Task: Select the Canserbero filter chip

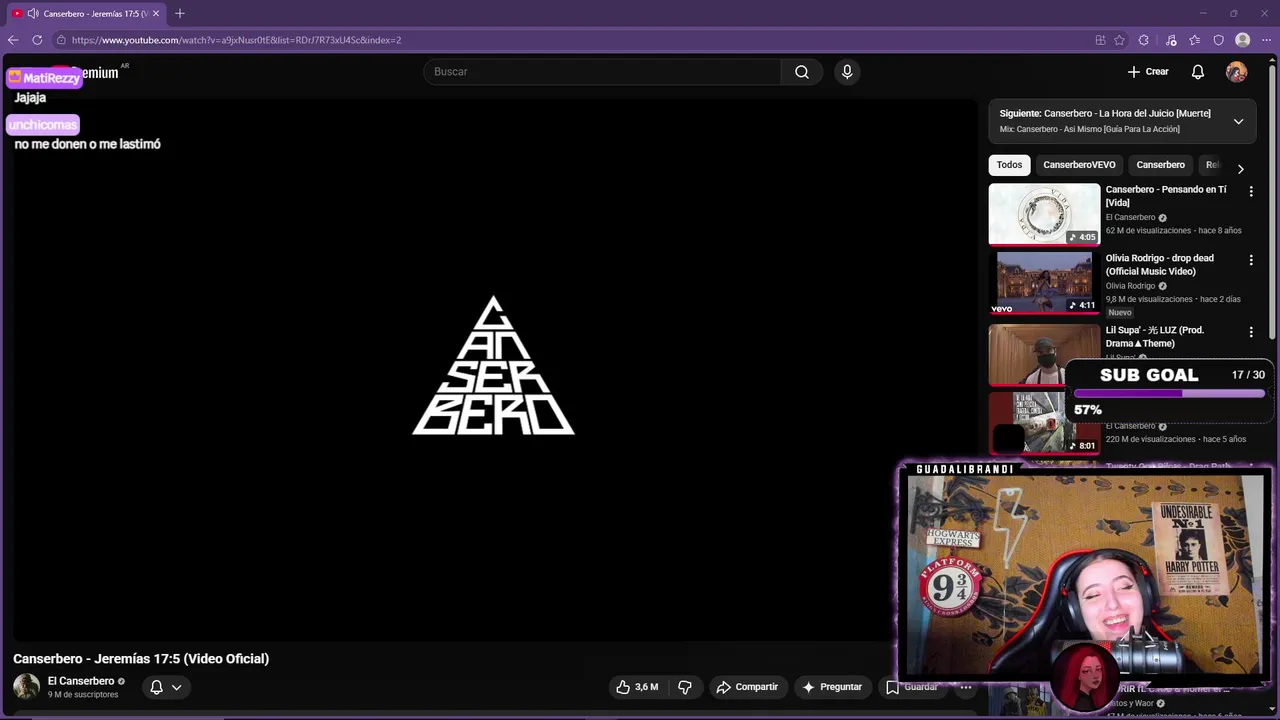Action: 1160,165
